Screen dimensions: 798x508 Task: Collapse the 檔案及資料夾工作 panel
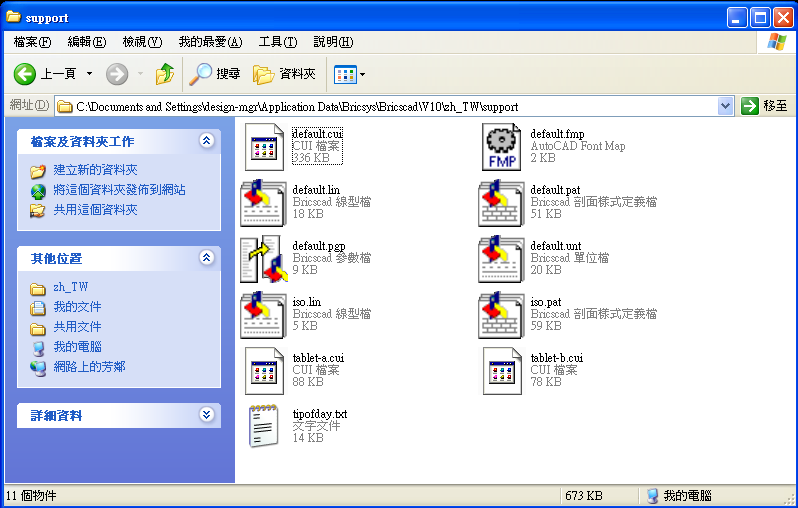coord(206,141)
